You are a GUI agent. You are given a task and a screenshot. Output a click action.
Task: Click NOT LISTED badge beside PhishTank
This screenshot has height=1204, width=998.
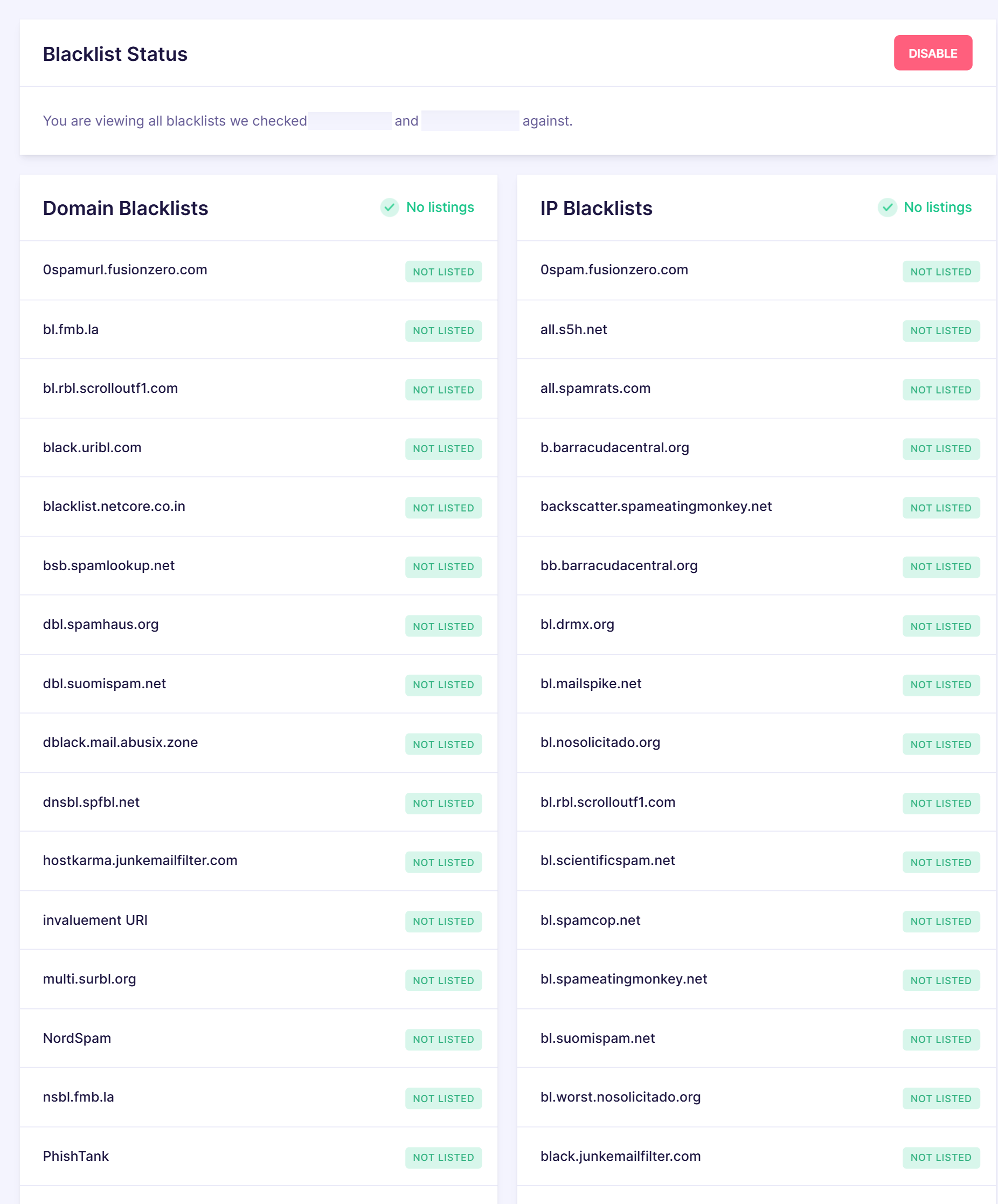[x=443, y=1157]
